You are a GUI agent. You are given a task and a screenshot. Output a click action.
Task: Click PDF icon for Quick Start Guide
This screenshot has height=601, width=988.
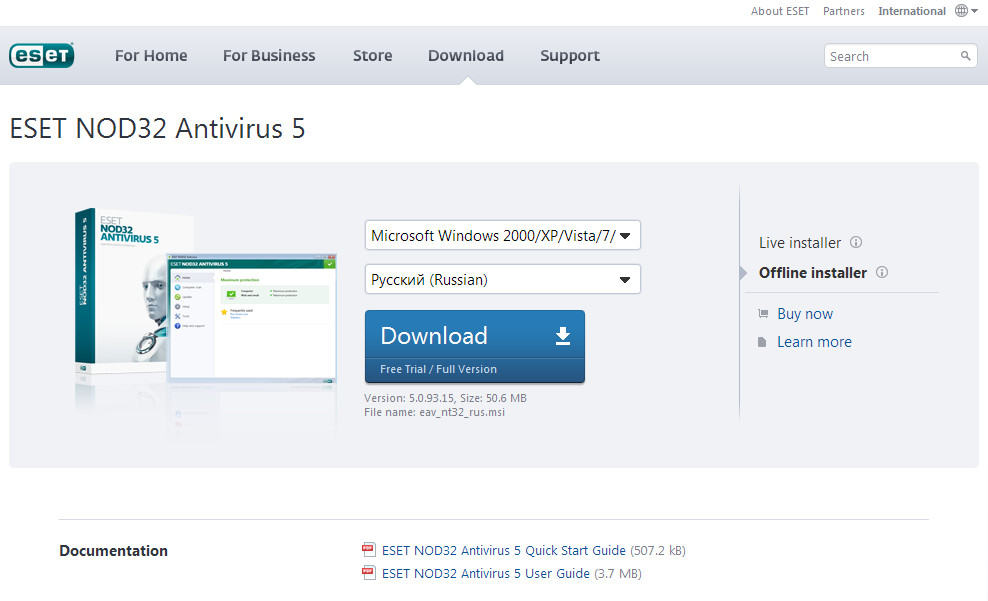[369, 549]
